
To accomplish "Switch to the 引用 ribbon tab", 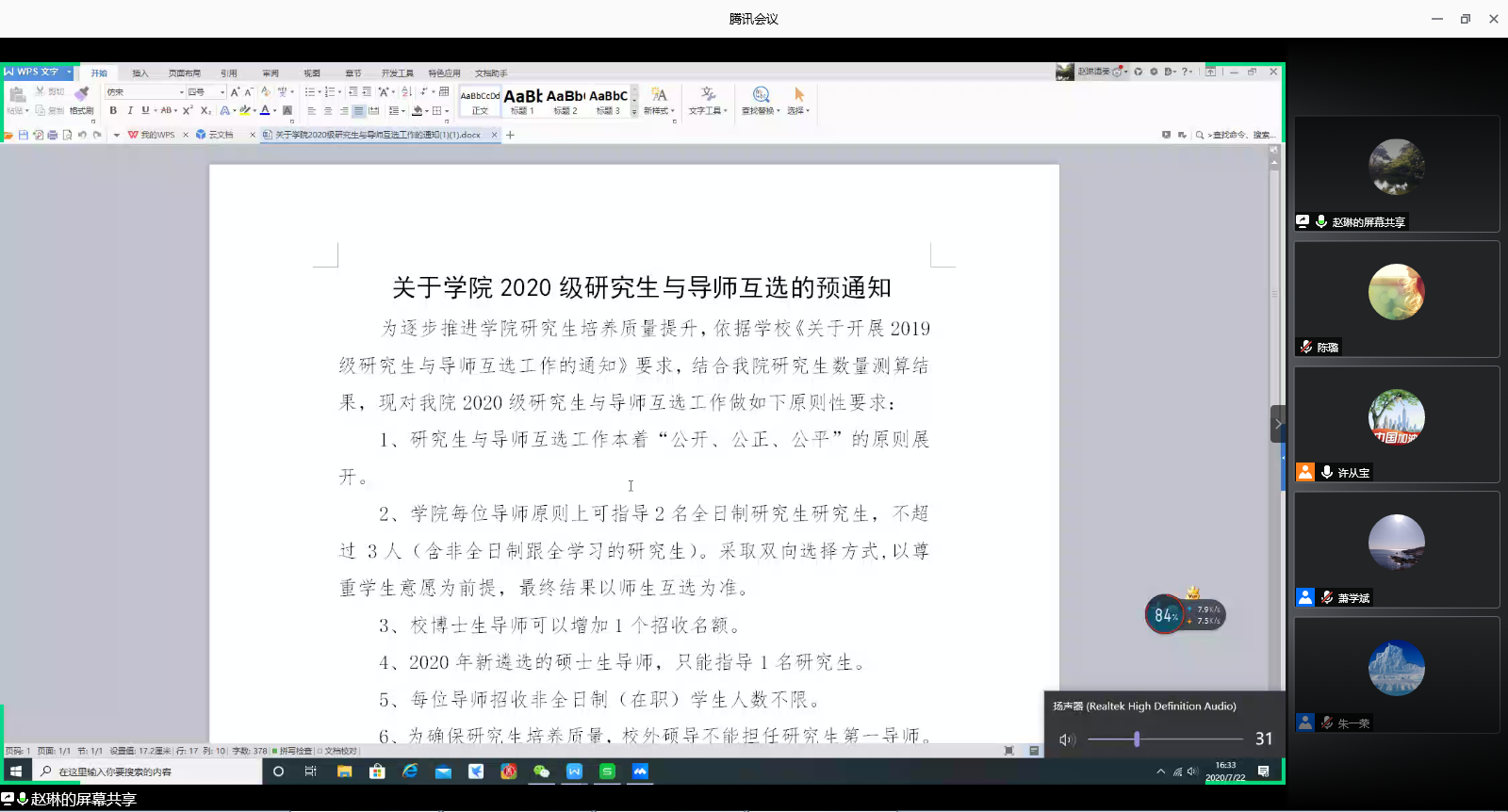I will click(x=229, y=73).
